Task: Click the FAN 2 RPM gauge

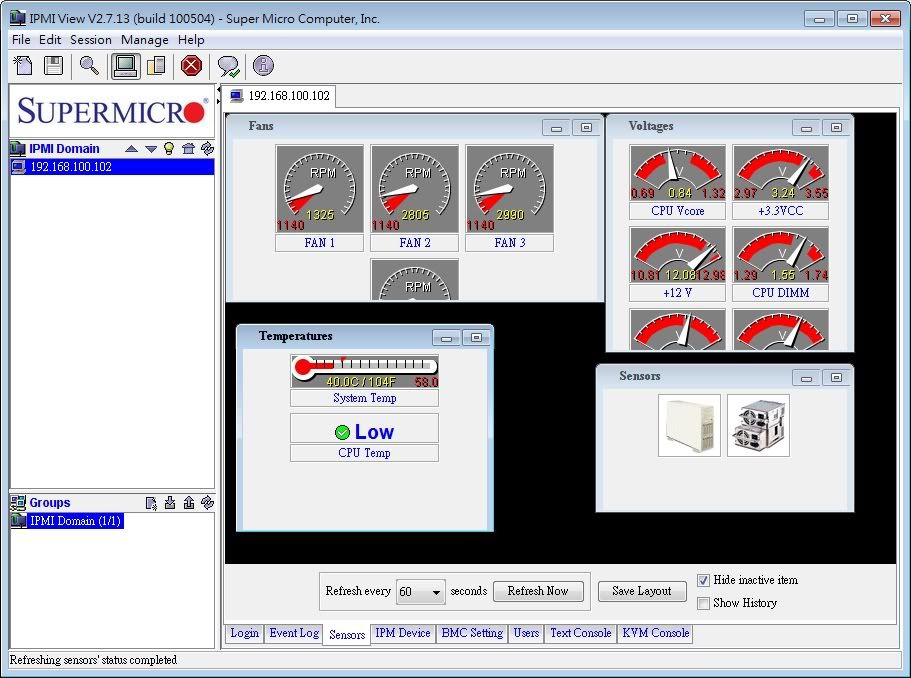Action: [x=415, y=189]
